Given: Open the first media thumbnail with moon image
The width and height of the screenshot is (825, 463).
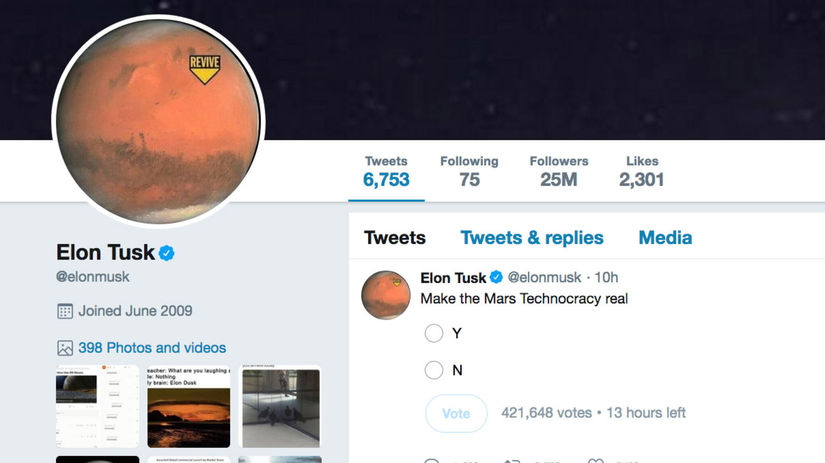Looking at the screenshot, I should point(97,407).
